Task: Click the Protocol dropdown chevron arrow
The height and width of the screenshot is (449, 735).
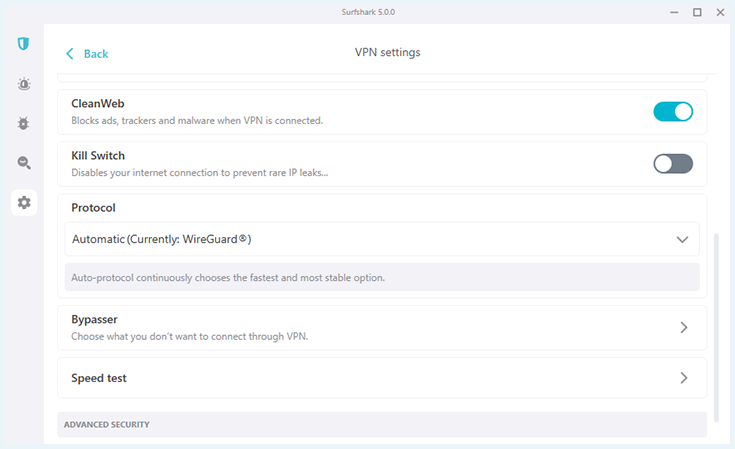Action: tap(682, 239)
